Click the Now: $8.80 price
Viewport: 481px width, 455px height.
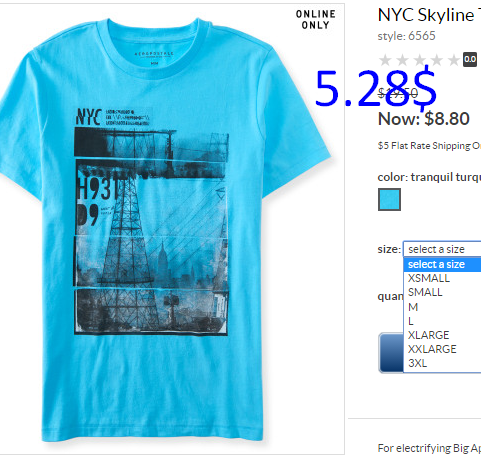click(x=424, y=119)
